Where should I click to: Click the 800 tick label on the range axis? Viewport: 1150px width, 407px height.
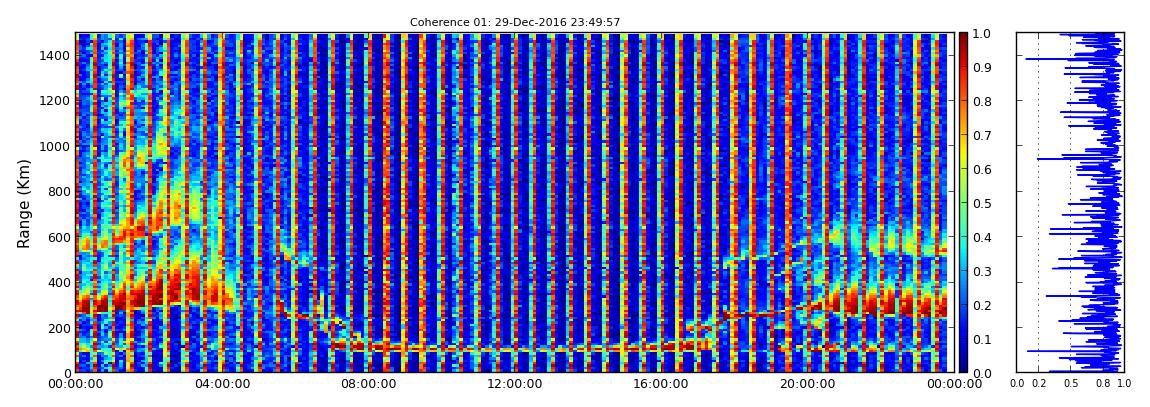click(x=58, y=191)
